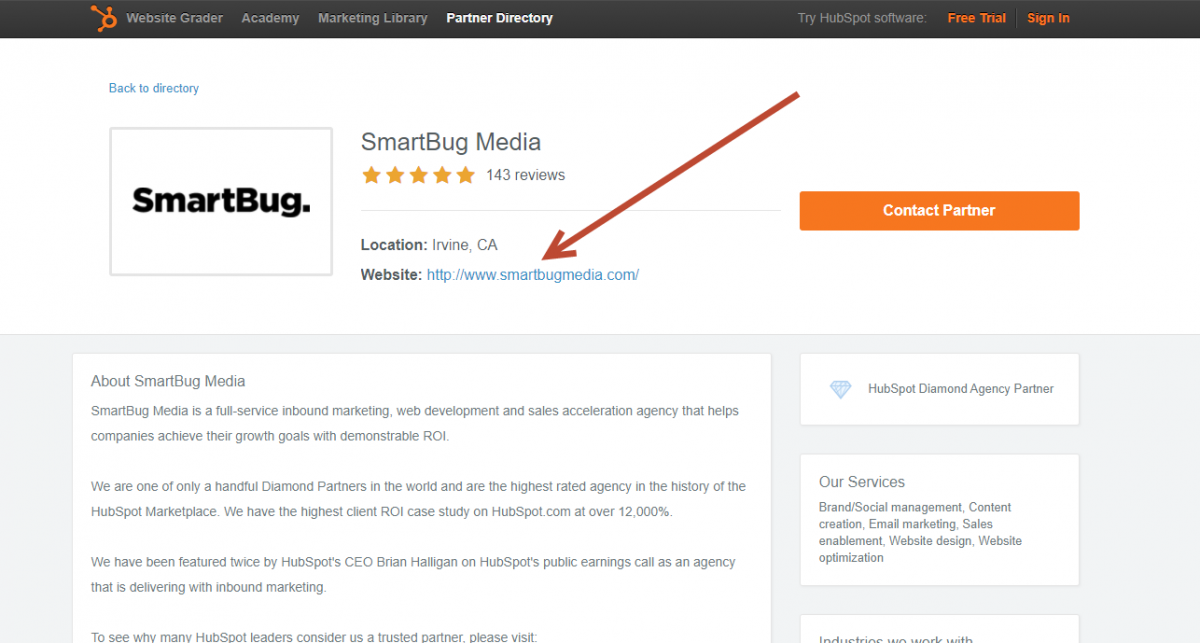This screenshot has width=1200, height=643.
Task: Go back via Back to directory link
Action: coord(154,88)
